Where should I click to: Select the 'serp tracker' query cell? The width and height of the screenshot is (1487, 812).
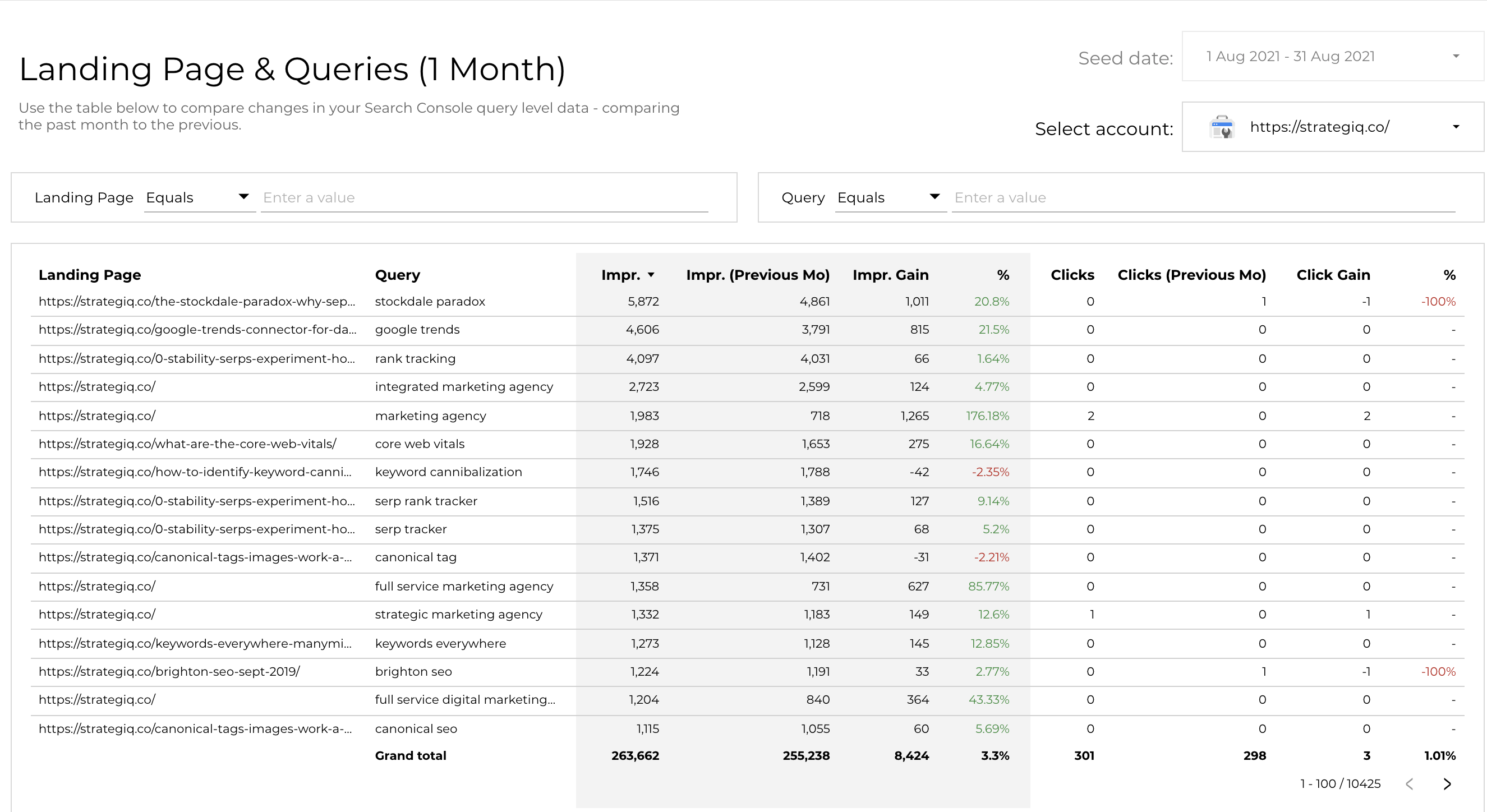pyautogui.click(x=411, y=529)
